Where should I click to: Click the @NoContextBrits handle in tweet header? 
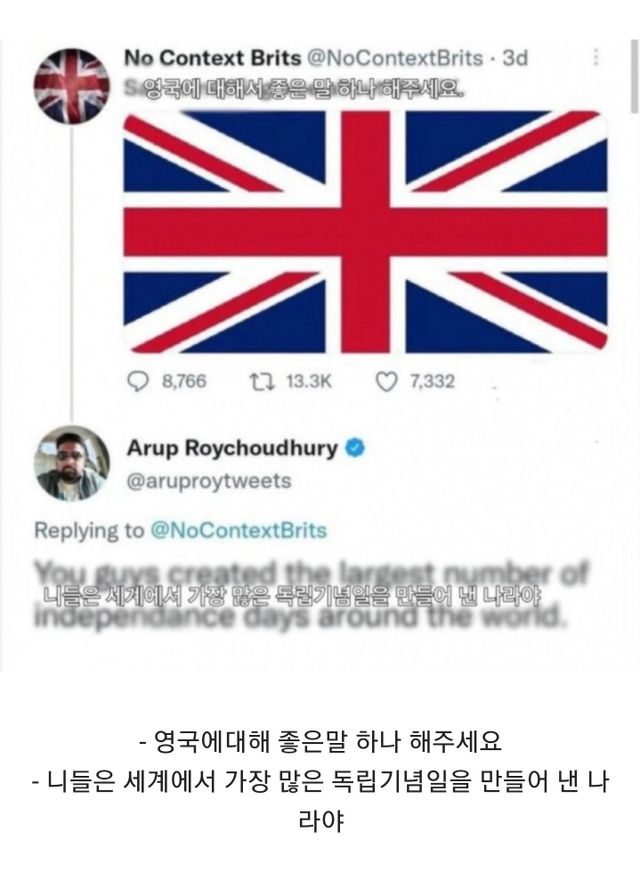[395, 58]
